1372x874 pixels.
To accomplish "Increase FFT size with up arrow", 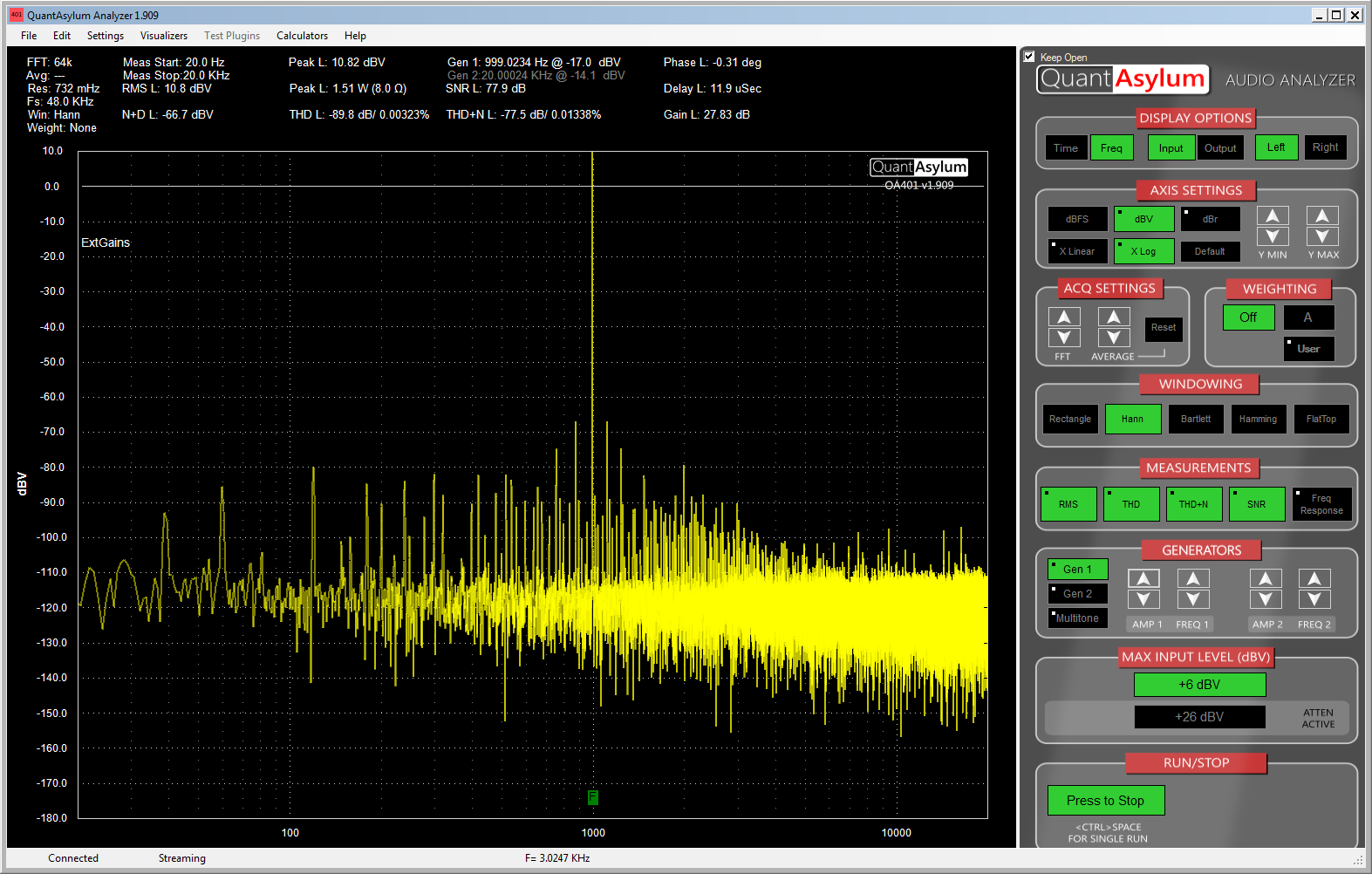I will coord(1064,318).
